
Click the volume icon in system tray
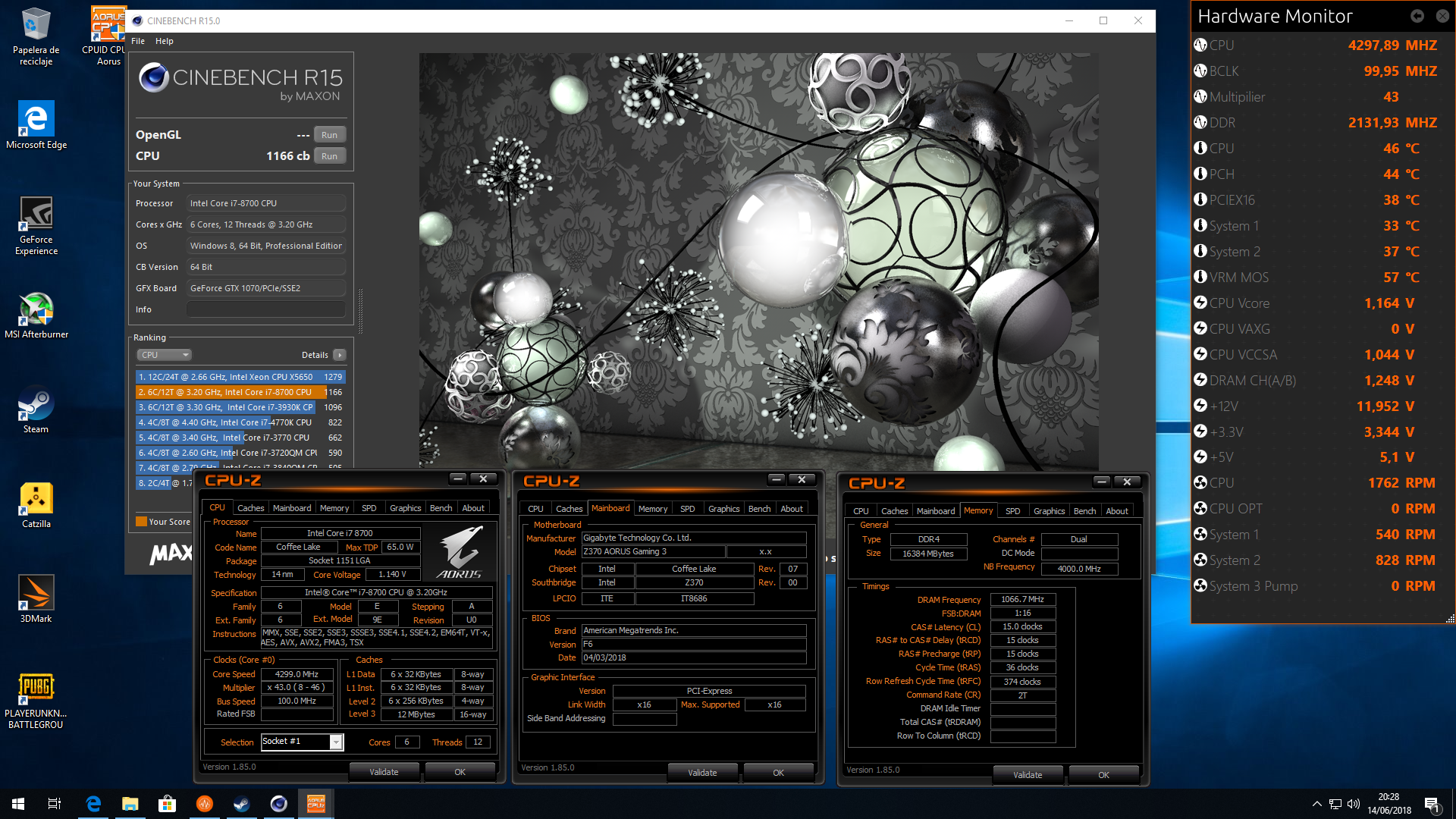(x=1354, y=804)
